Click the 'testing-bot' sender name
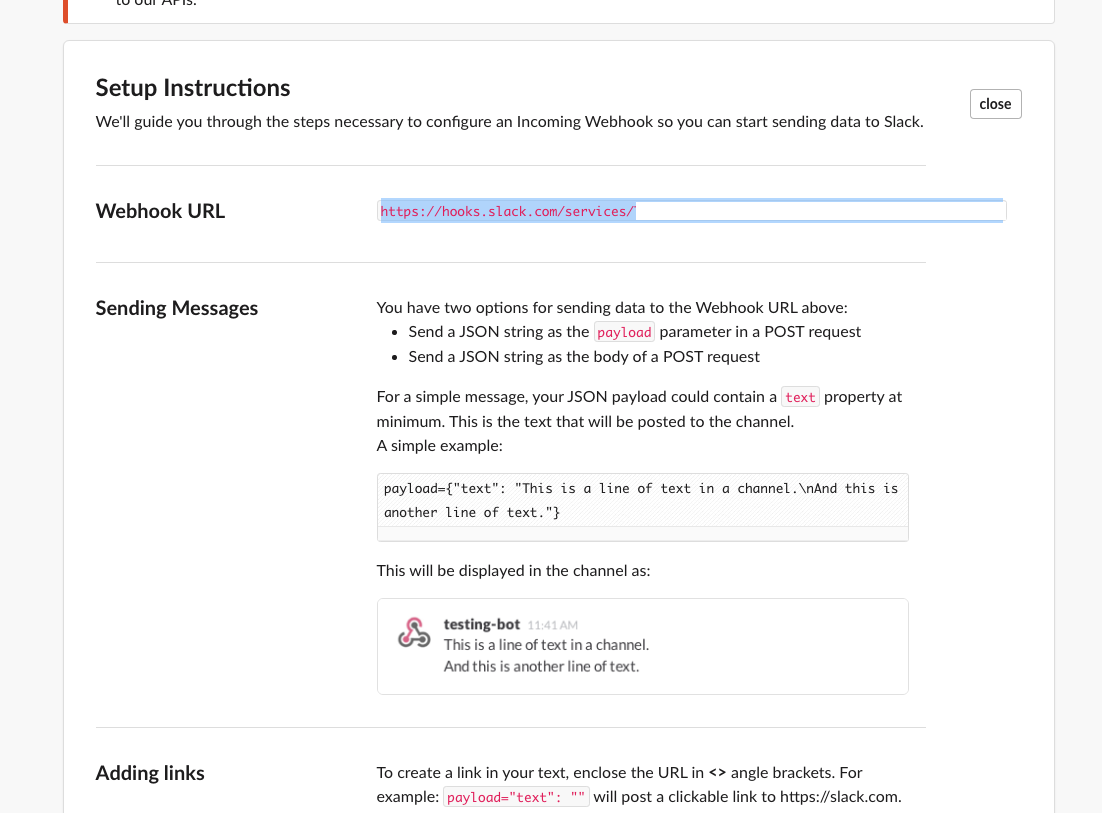1102x813 pixels. (481, 624)
